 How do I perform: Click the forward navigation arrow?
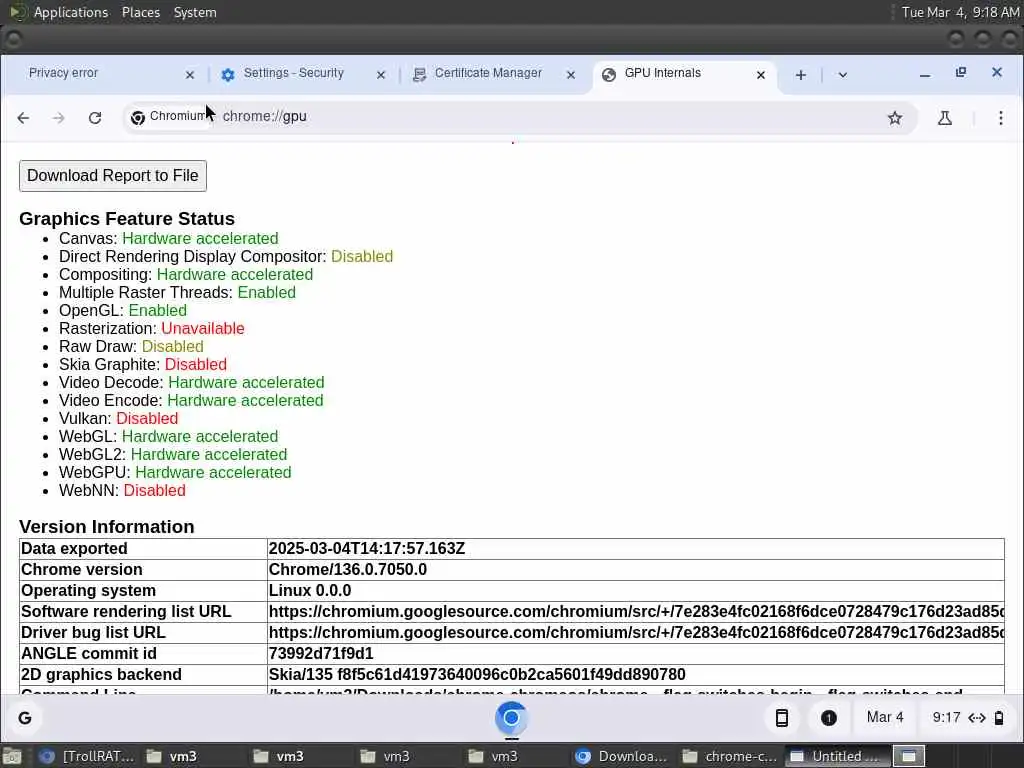pyautogui.click(x=59, y=118)
